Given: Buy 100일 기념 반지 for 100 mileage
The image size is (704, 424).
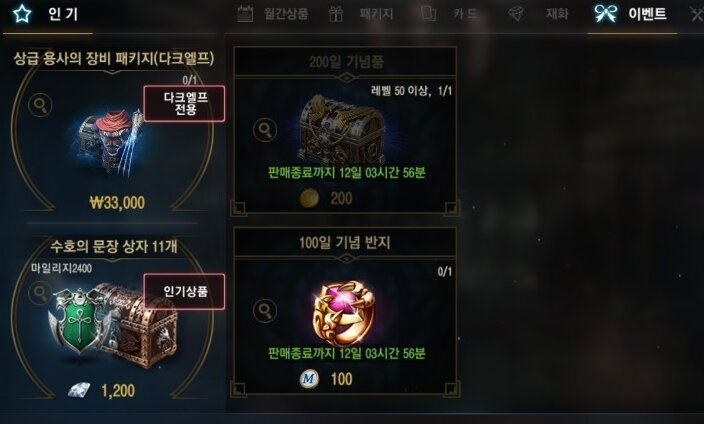Looking at the screenshot, I should pos(326,379).
